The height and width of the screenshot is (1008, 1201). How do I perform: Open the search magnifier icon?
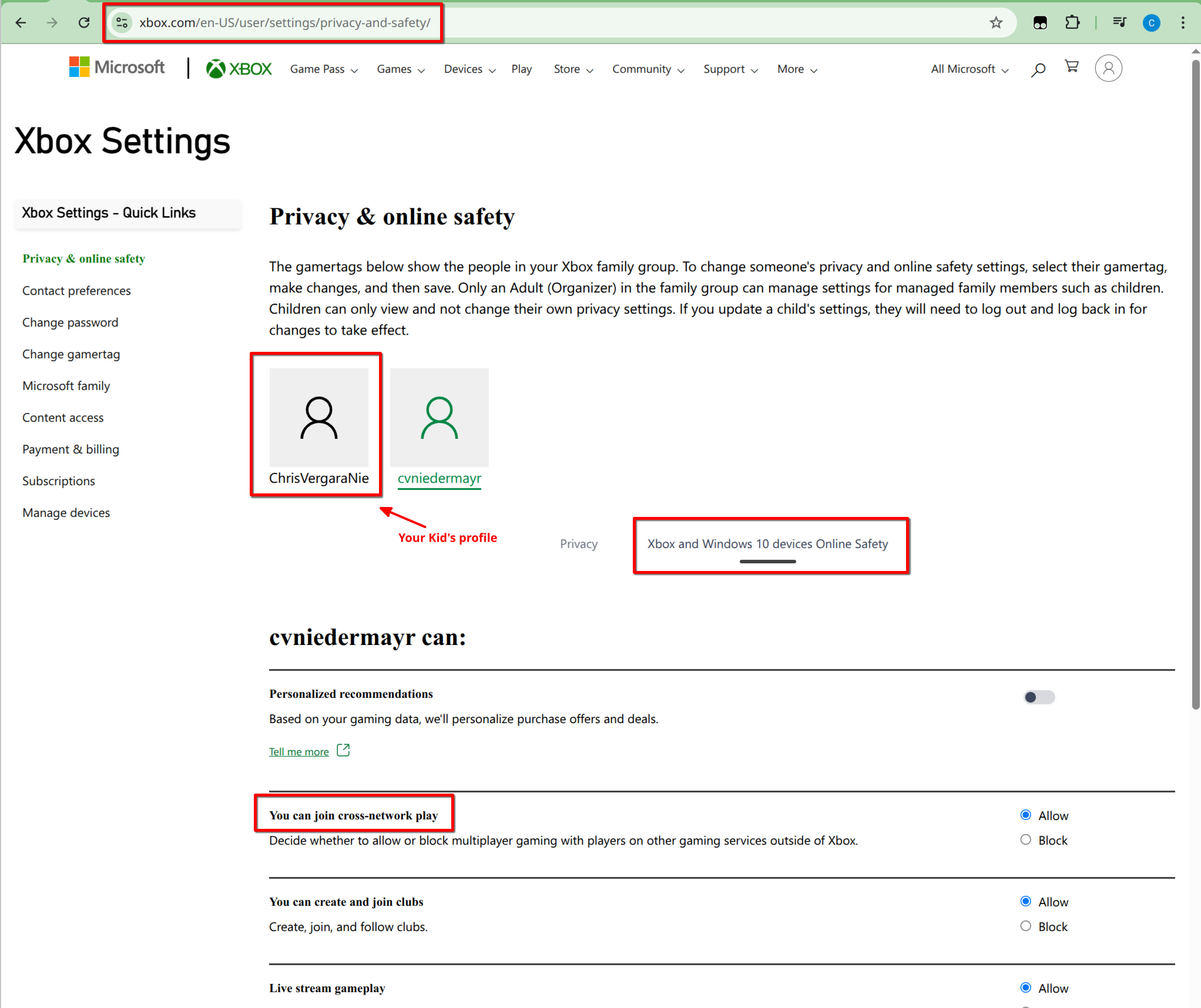click(x=1039, y=69)
